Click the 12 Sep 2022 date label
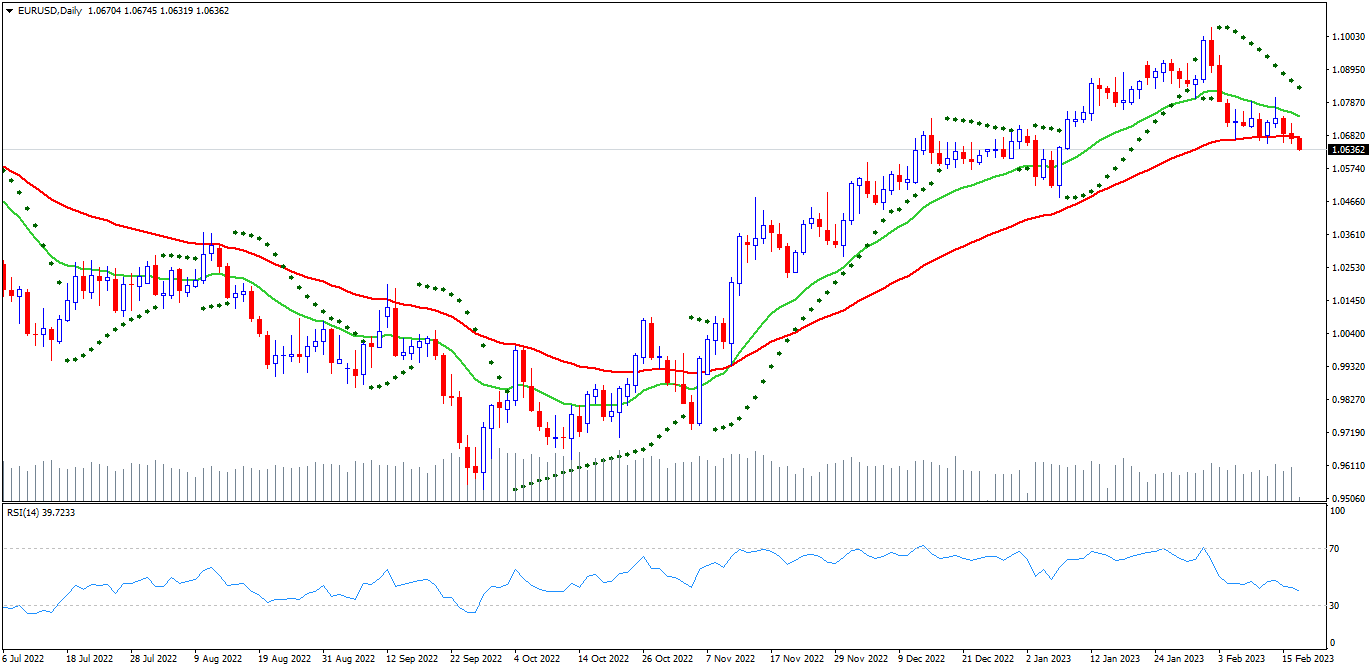 click(x=412, y=660)
